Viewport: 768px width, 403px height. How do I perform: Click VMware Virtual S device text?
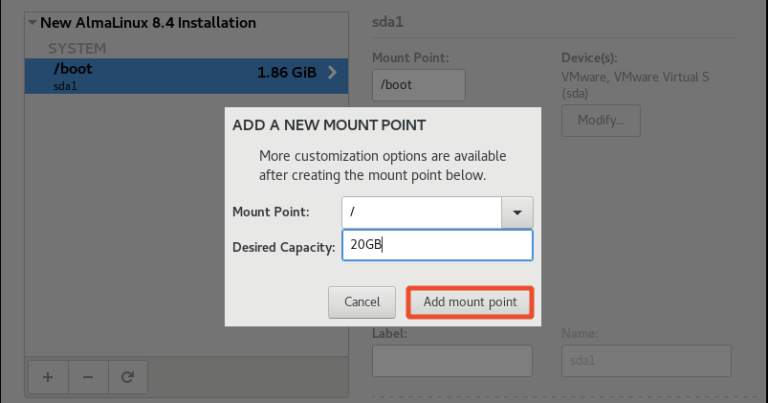[x=635, y=85]
